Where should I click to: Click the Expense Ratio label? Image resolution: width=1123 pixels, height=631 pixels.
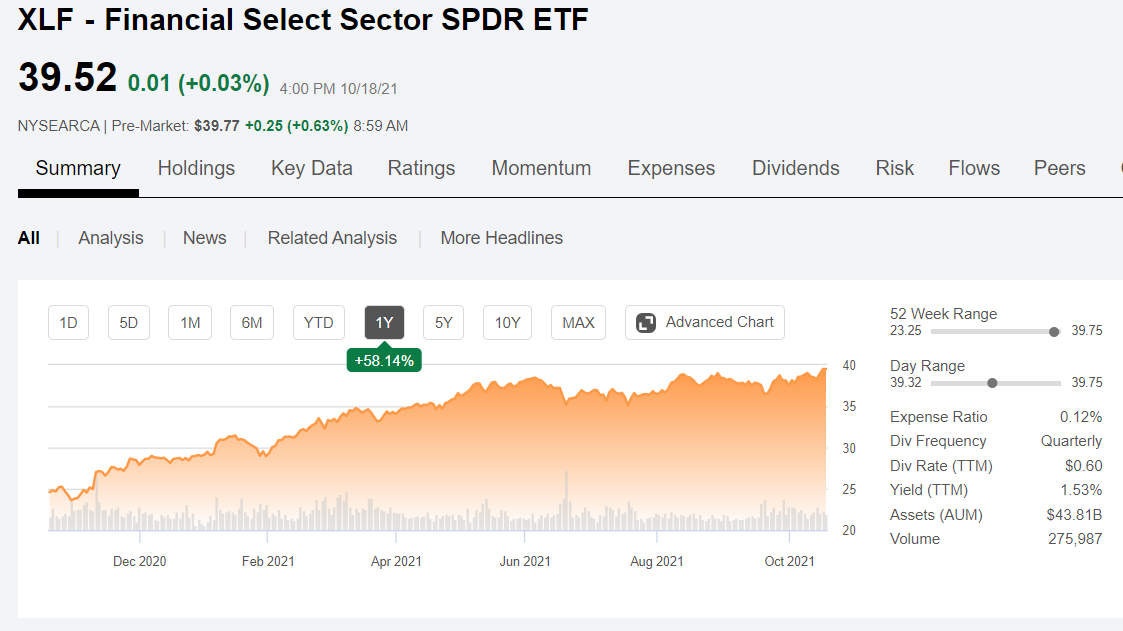pyautogui.click(x=938, y=417)
